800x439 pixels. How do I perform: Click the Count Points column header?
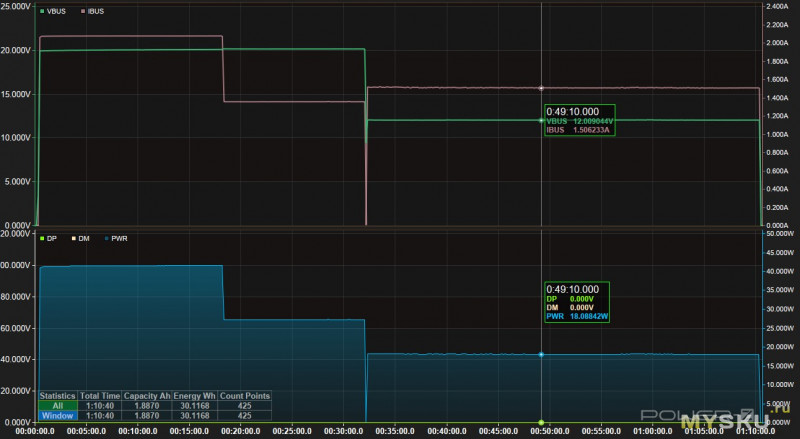point(244,396)
